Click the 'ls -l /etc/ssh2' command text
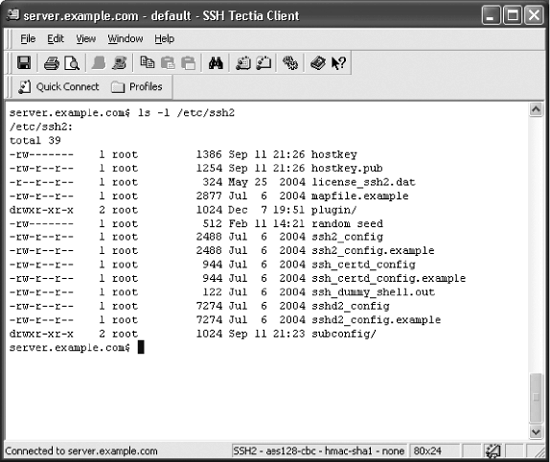The image size is (550, 462). click(186, 113)
